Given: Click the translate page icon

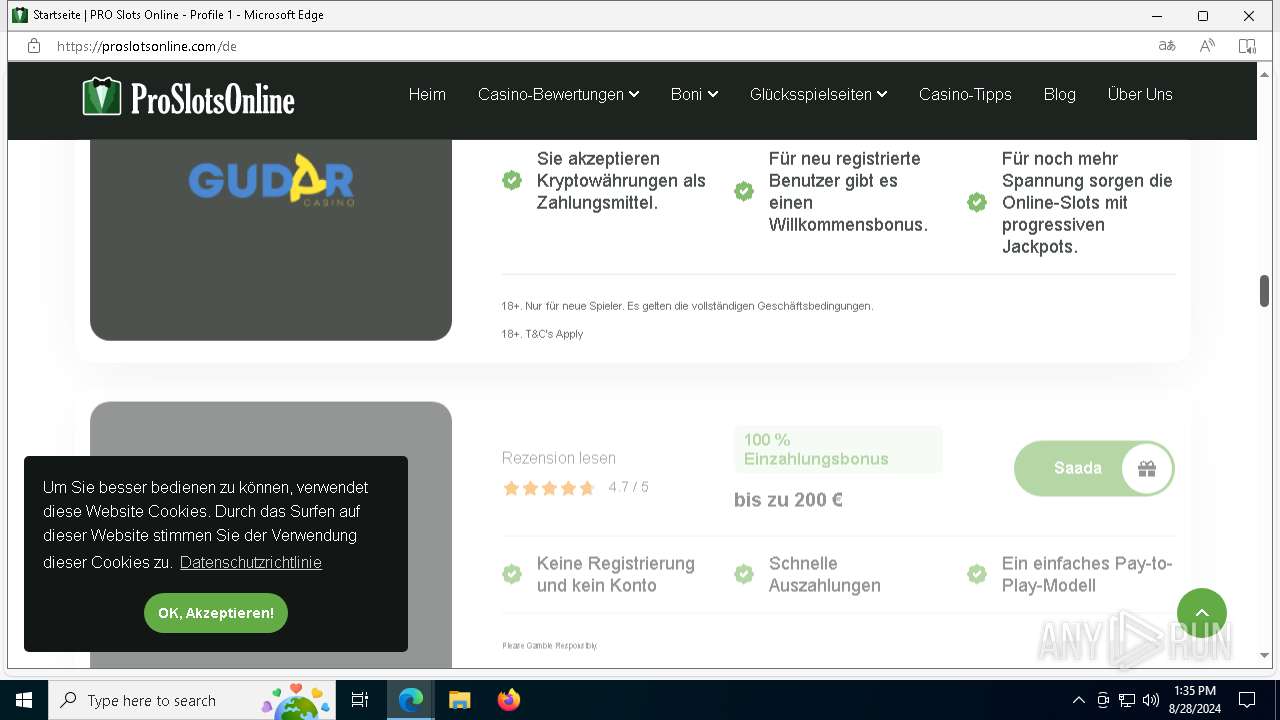Looking at the screenshot, I should (x=1167, y=46).
